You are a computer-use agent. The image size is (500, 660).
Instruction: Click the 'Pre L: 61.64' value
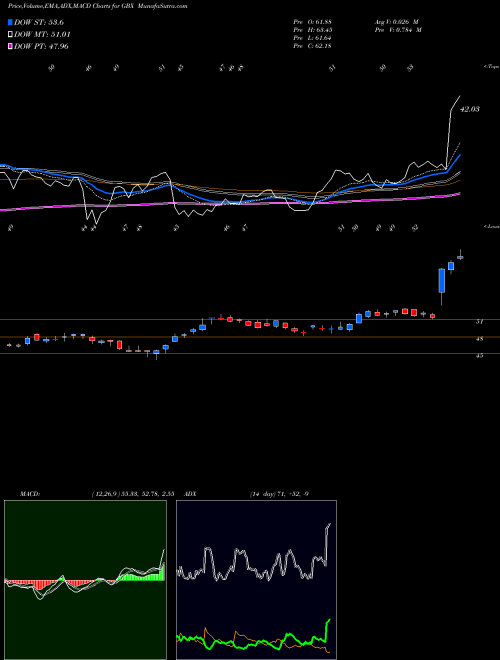click(312, 38)
